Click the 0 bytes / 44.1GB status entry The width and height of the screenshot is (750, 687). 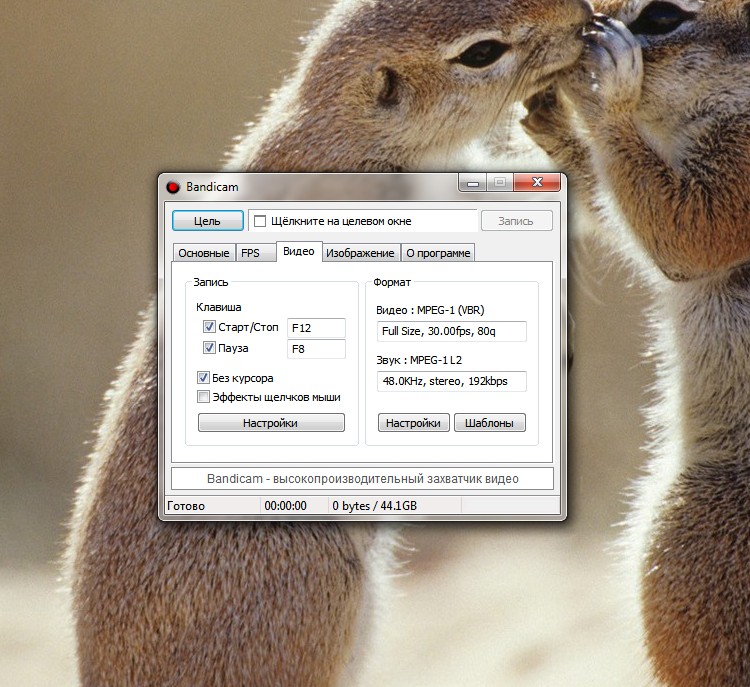tap(375, 506)
